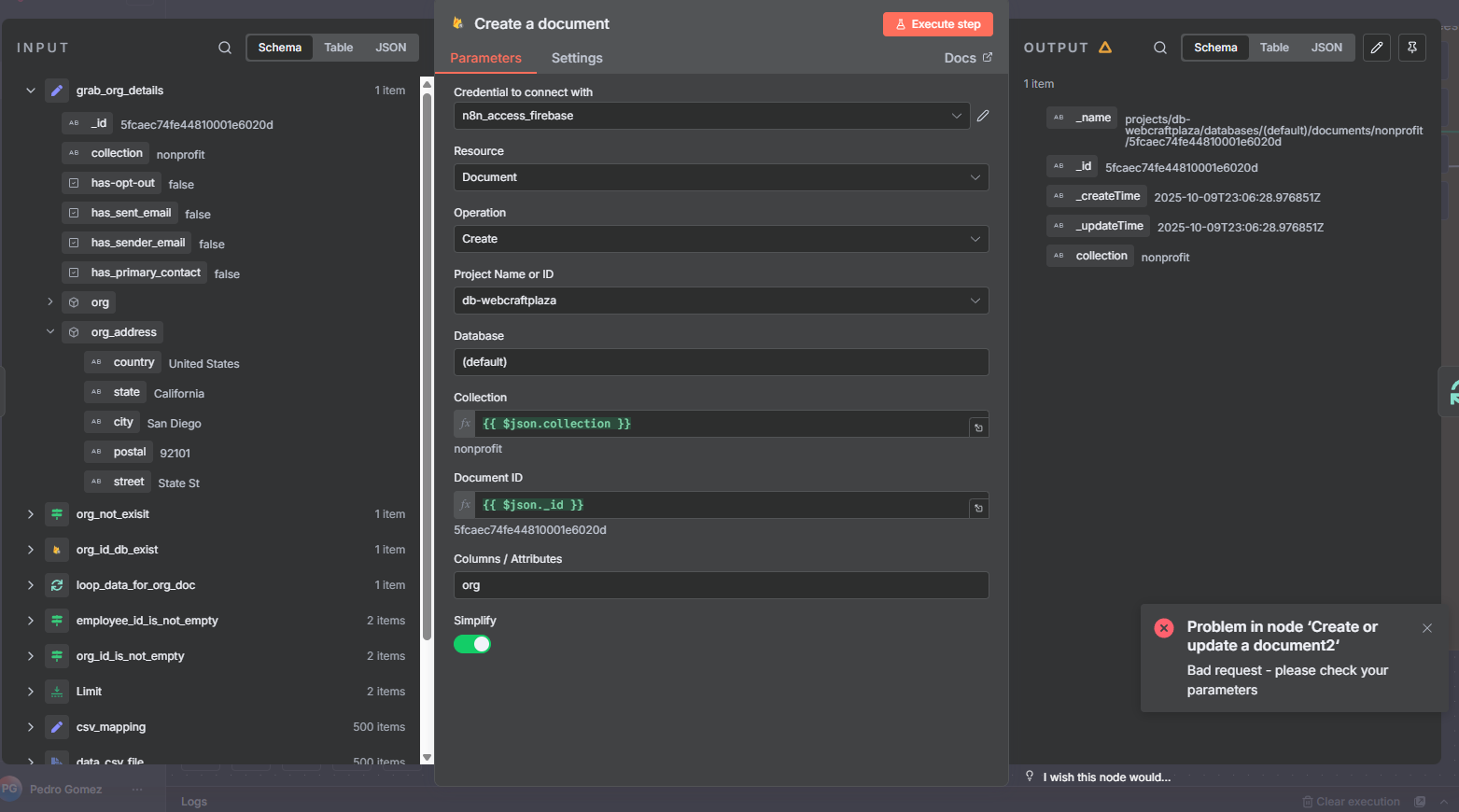This screenshot has width=1459, height=812.
Task: Click the Document ID expression options icon
Action: pos(978,509)
